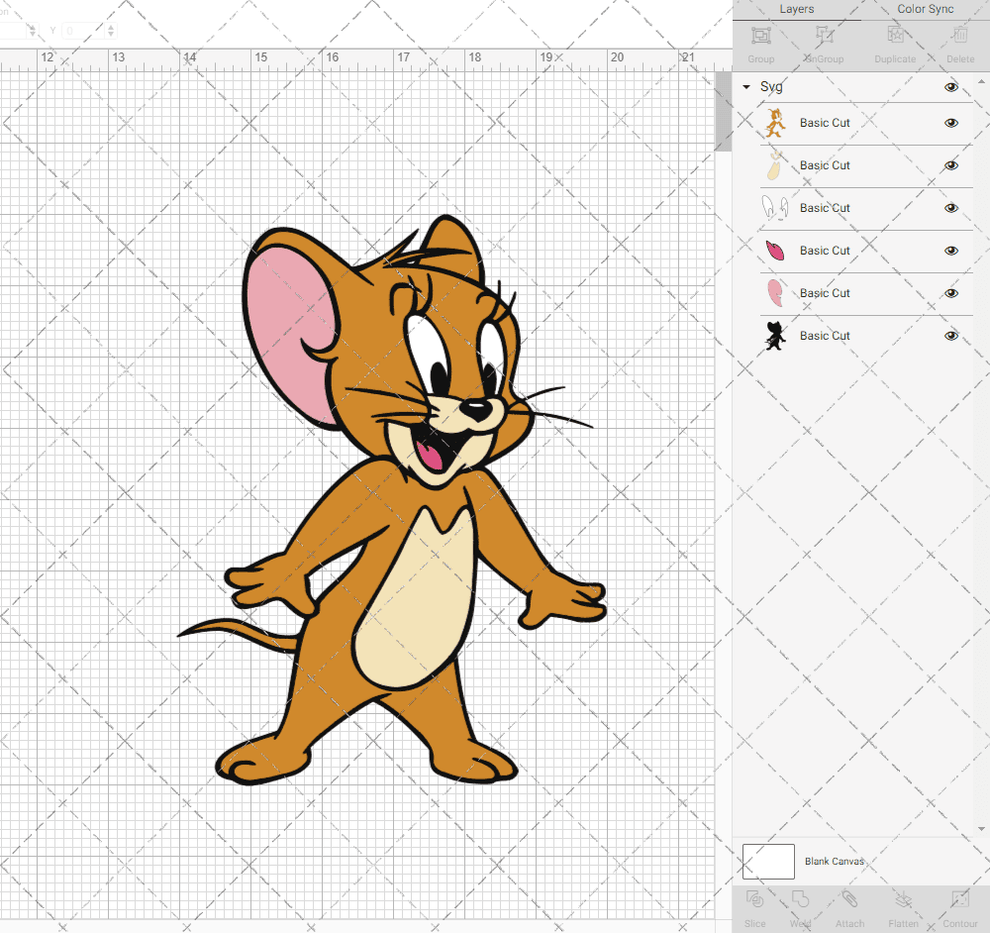Select the pink ear Basic Cut layer thumbnail
Image resolution: width=990 pixels, height=933 pixels.
777,293
